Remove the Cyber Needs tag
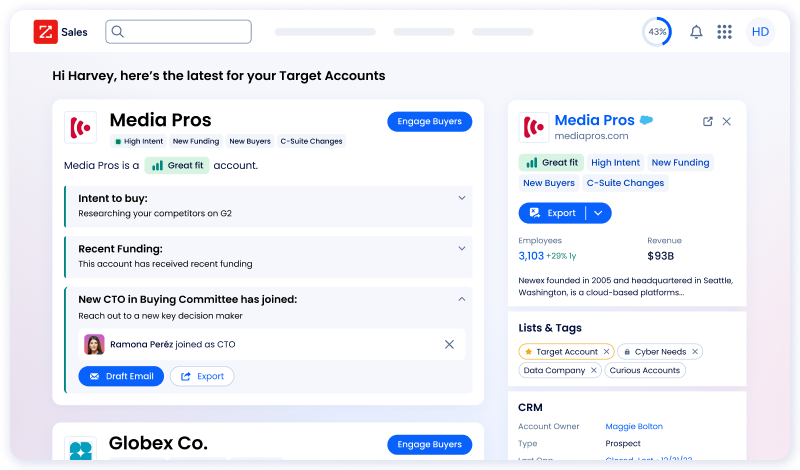Image resolution: width=800 pixels, height=470 pixels. (695, 352)
